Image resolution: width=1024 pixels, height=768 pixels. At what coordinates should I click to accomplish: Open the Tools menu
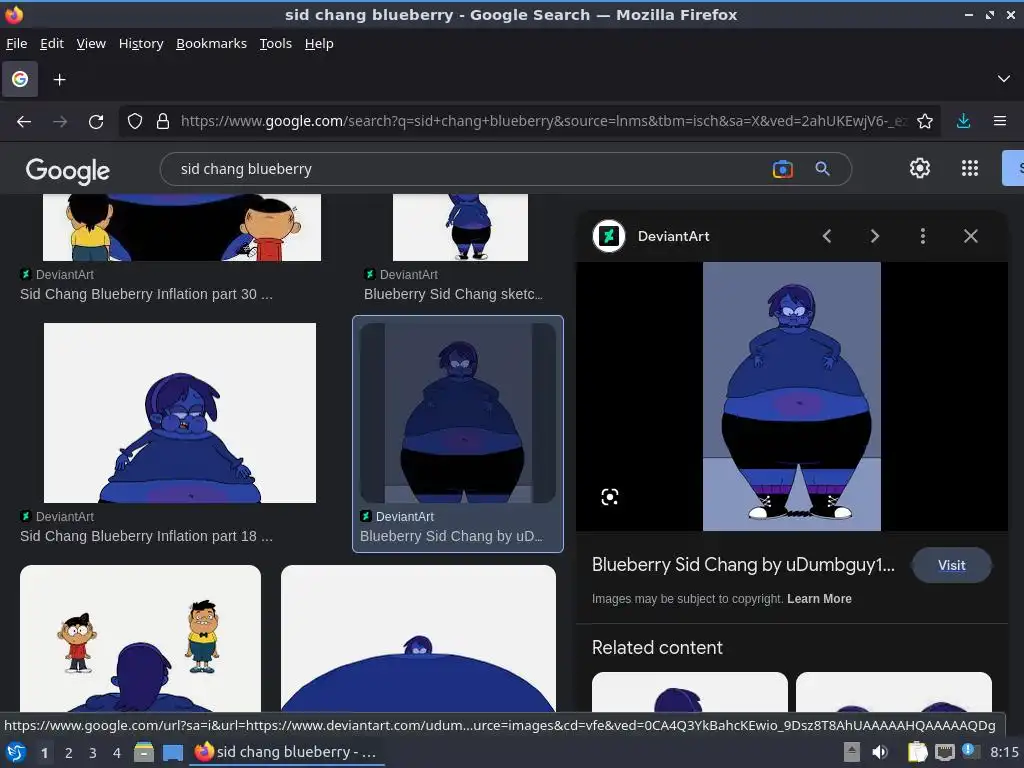tap(276, 44)
